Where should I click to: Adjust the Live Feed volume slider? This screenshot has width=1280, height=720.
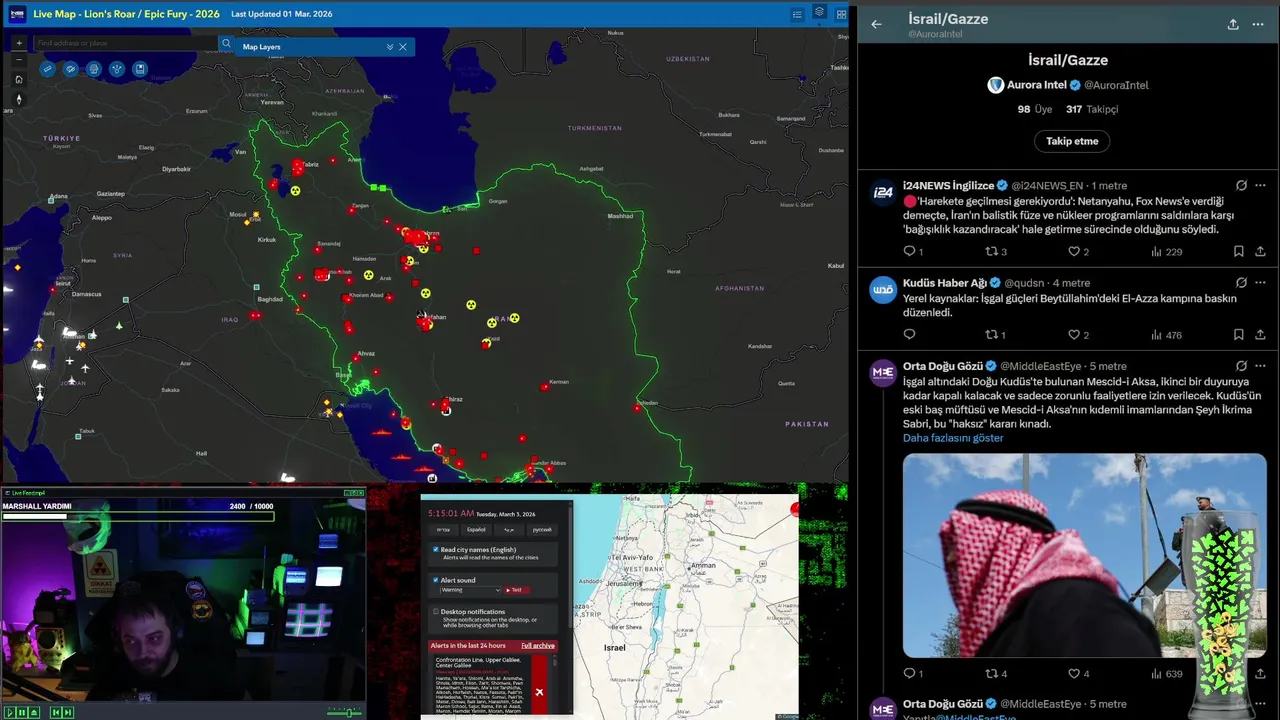point(344,712)
